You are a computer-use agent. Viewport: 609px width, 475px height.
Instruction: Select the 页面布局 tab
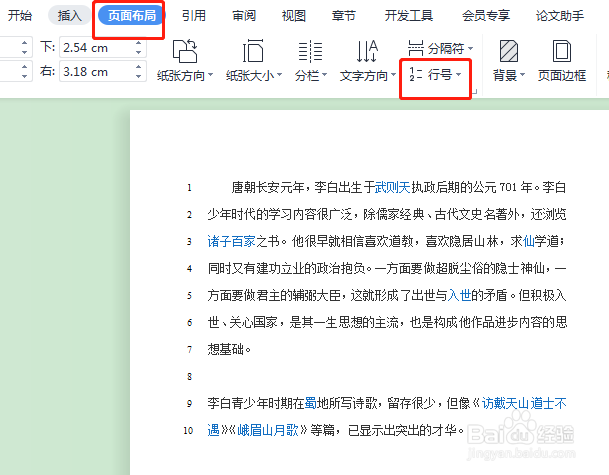tap(132, 16)
